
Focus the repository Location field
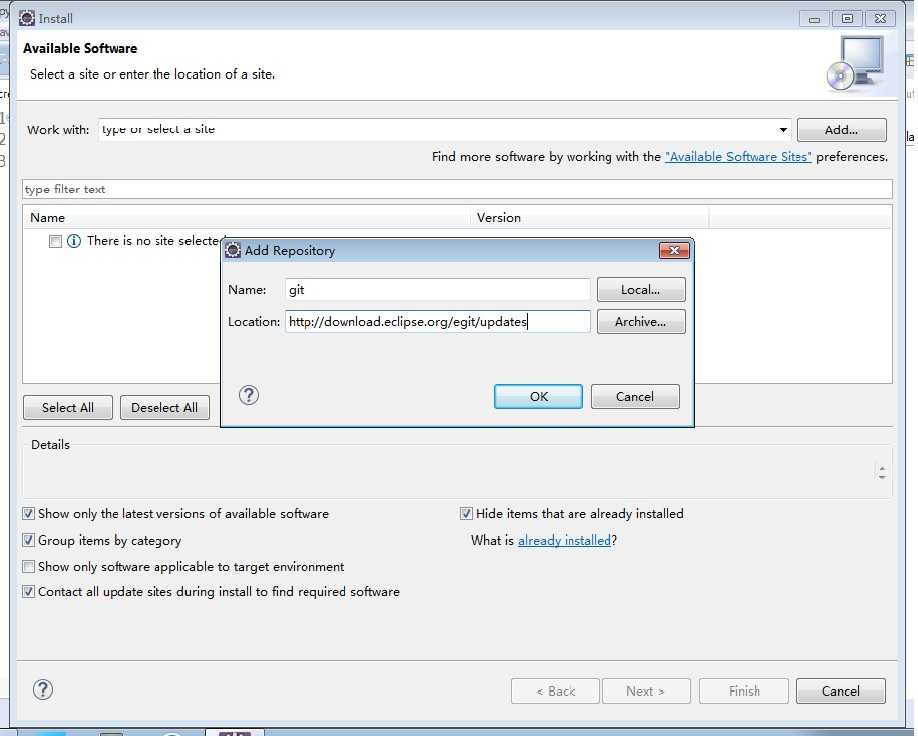point(438,321)
